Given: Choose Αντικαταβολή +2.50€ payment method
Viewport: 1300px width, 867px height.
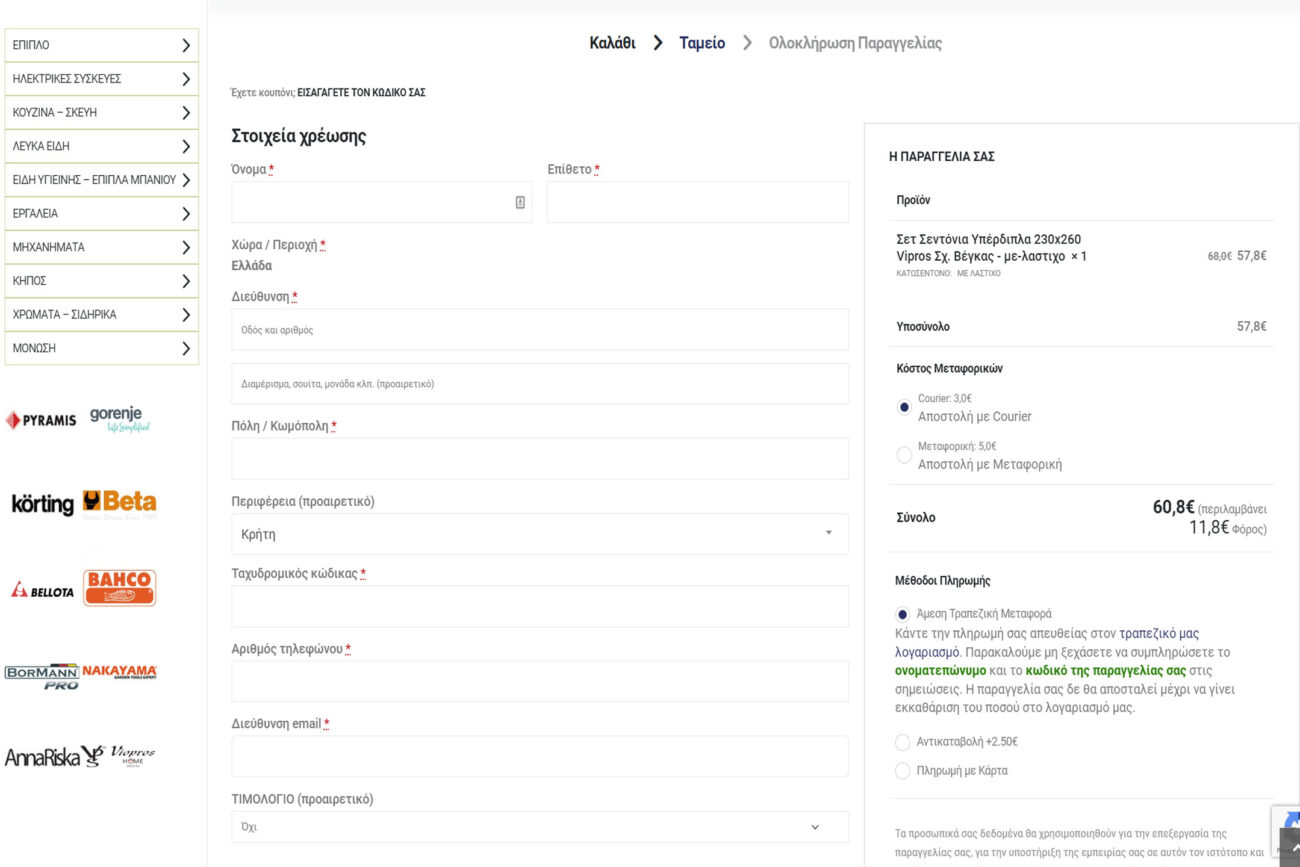Looking at the screenshot, I should point(903,742).
